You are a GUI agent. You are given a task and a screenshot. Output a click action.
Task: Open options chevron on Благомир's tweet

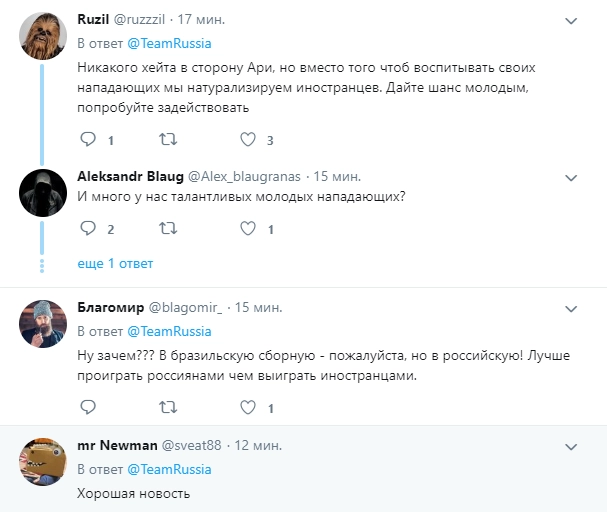pos(572,306)
